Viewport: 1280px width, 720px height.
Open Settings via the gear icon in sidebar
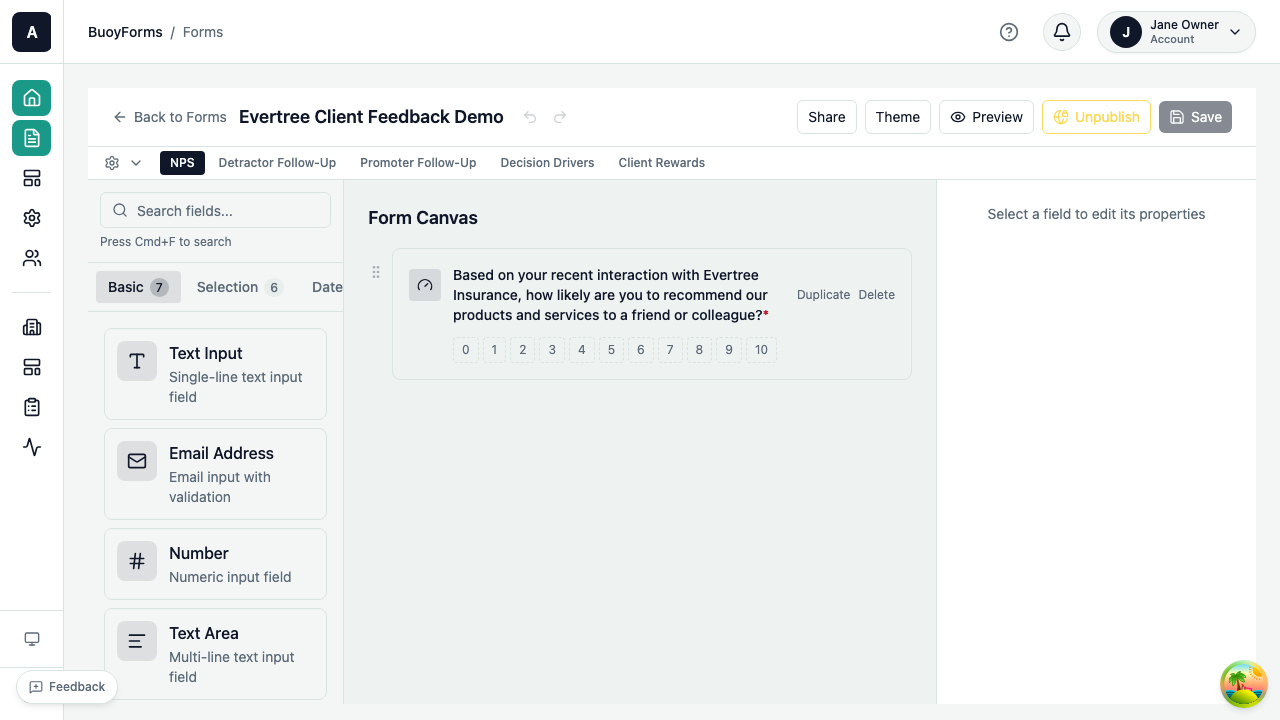(31, 218)
